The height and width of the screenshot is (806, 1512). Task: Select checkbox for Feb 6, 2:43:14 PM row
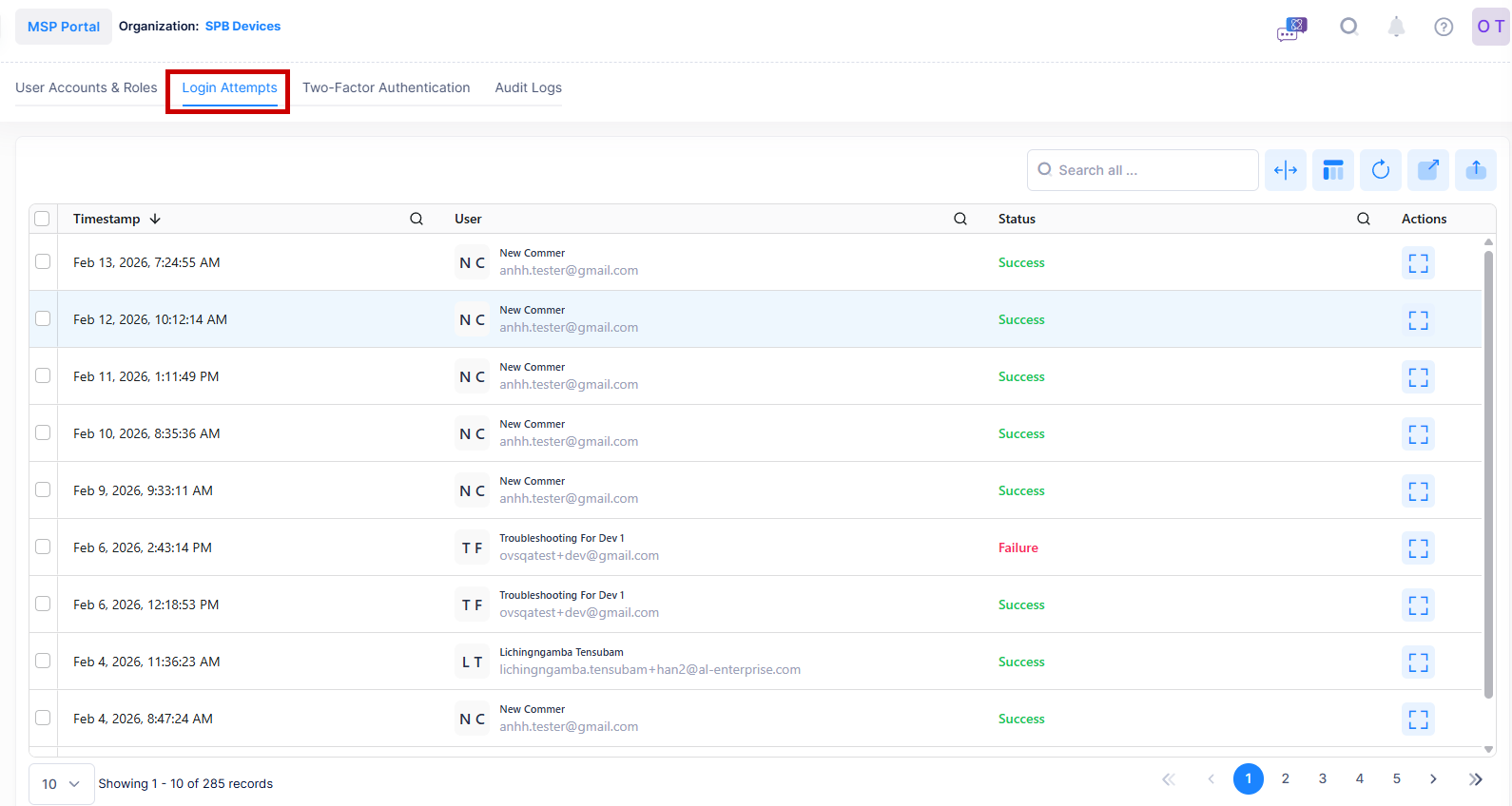tap(43, 547)
